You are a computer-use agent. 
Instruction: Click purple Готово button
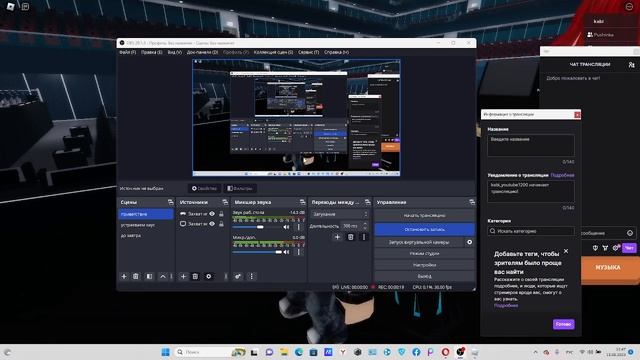coord(564,324)
